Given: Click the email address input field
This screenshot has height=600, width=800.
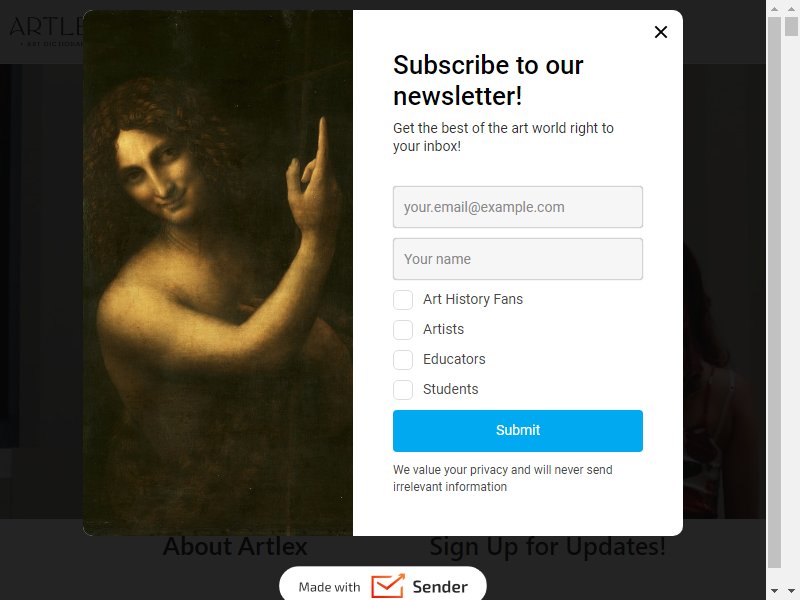Looking at the screenshot, I should pyautogui.click(x=517, y=207).
